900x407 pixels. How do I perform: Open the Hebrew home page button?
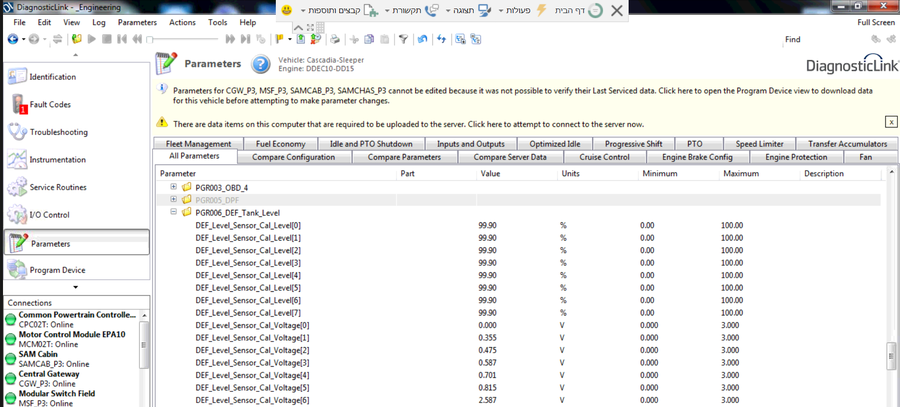579,10
